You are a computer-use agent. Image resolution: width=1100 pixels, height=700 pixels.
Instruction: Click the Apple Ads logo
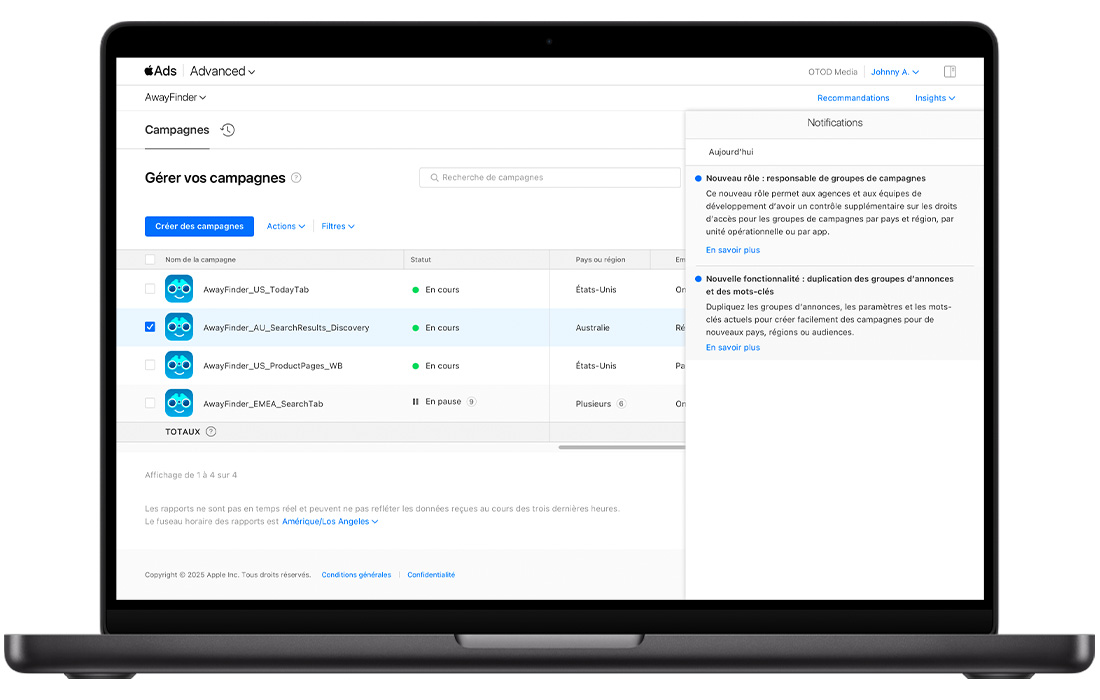[160, 71]
